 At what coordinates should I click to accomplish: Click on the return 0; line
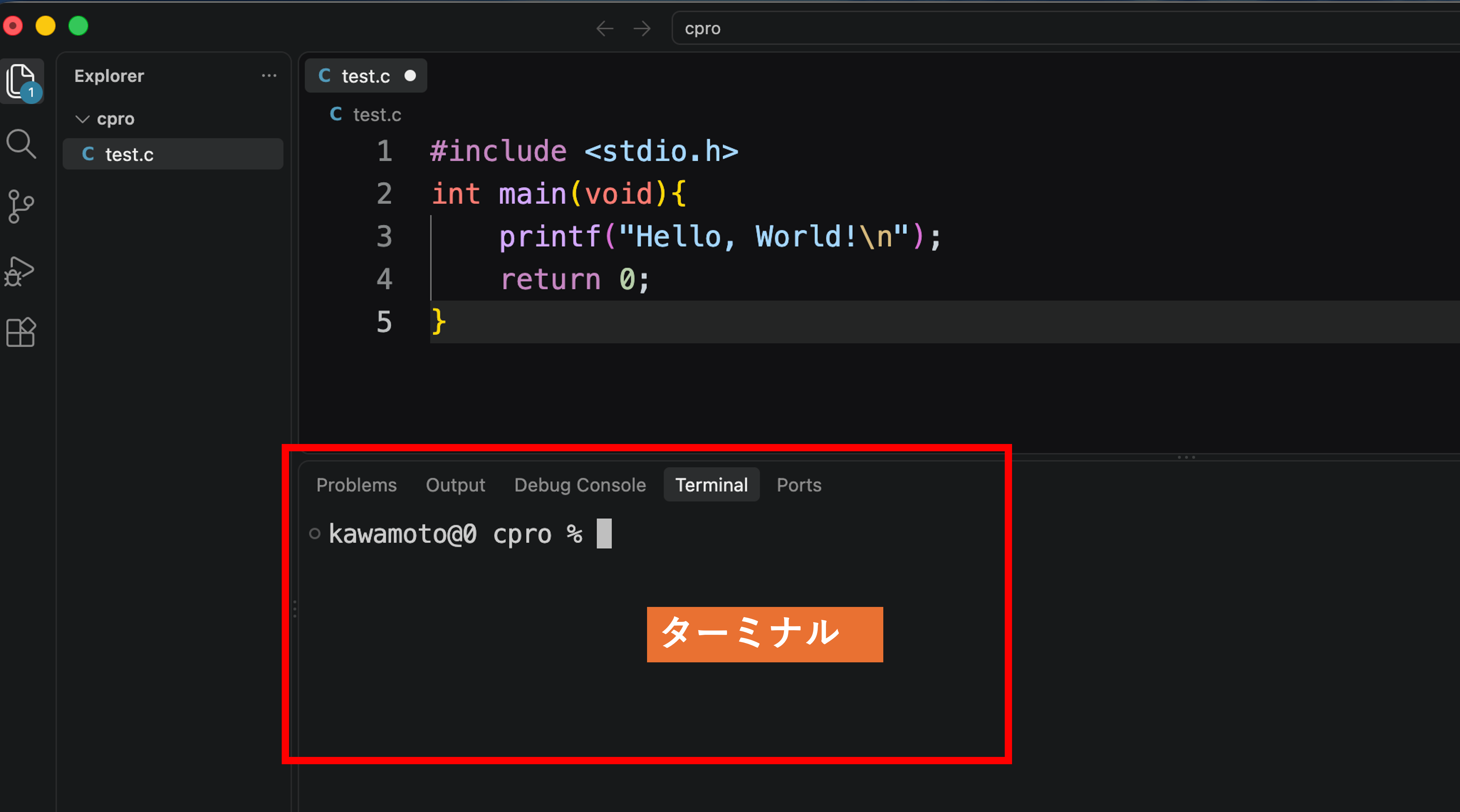(x=575, y=279)
